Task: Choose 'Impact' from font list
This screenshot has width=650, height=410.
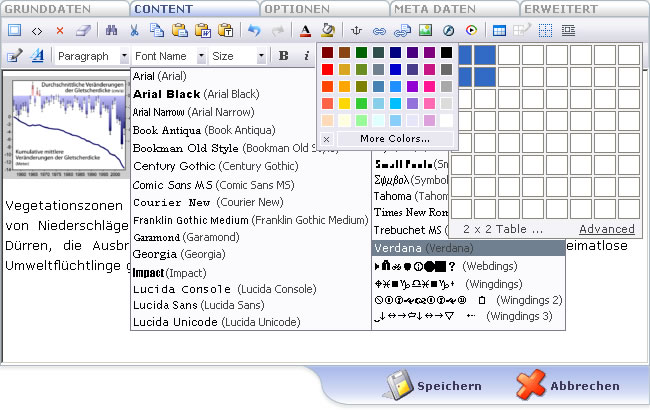Action: pyautogui.click(x=169, y=273)
